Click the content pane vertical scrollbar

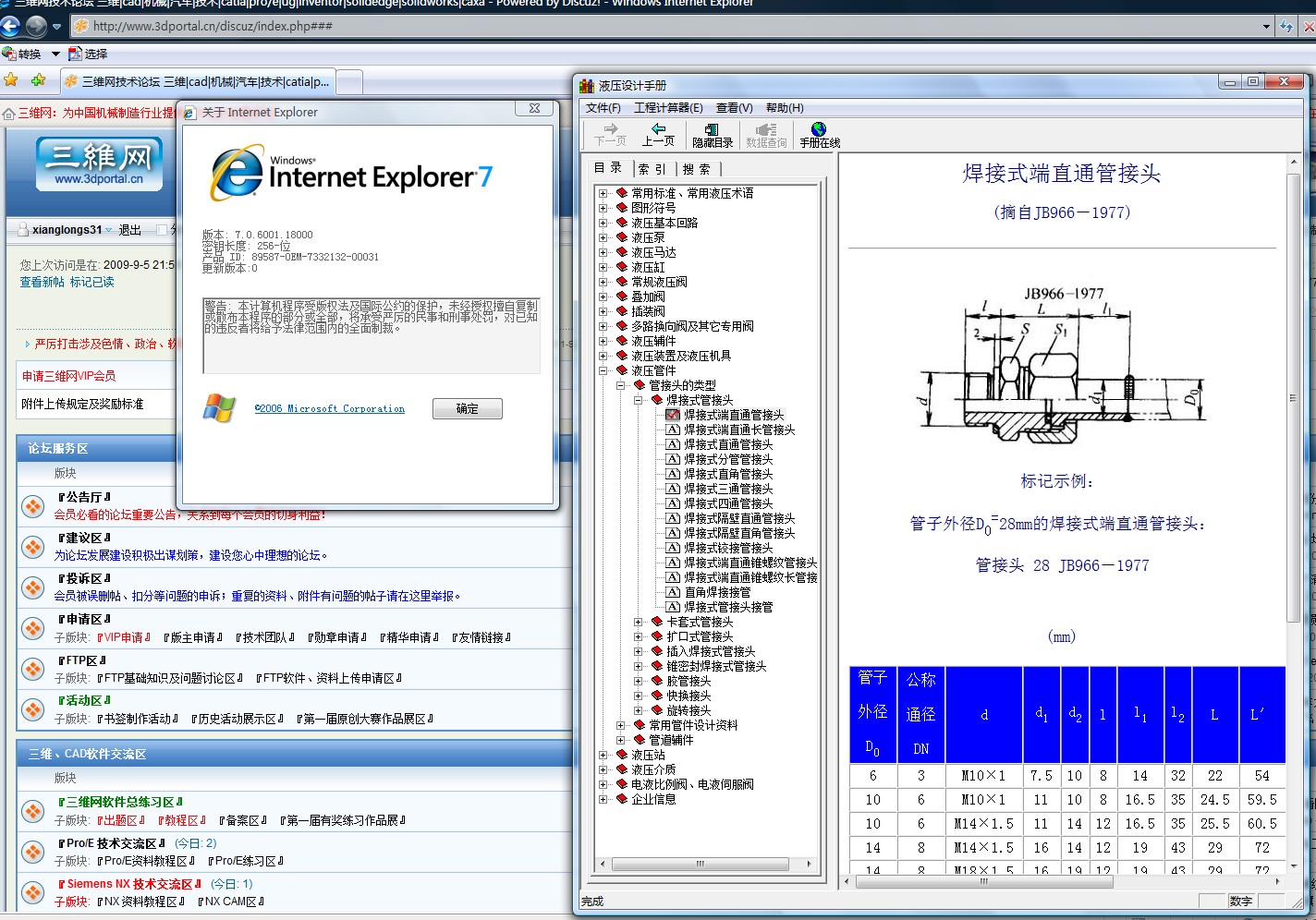(1294, 513)
